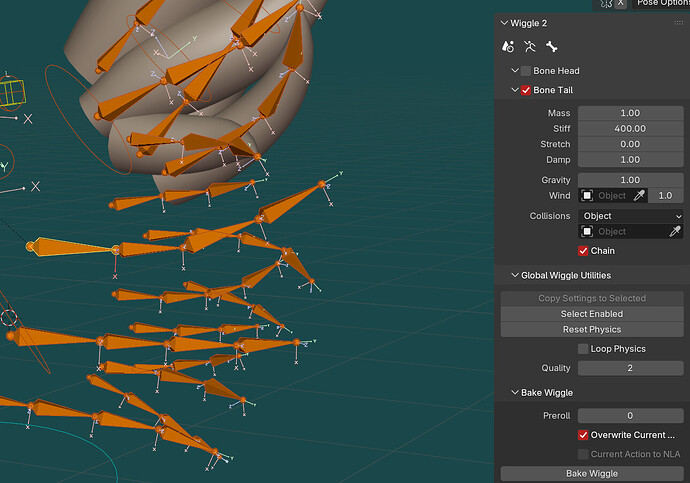Click Copy Settings to Selected button
The width and height of the screenshot is (690, 483).
592,298
